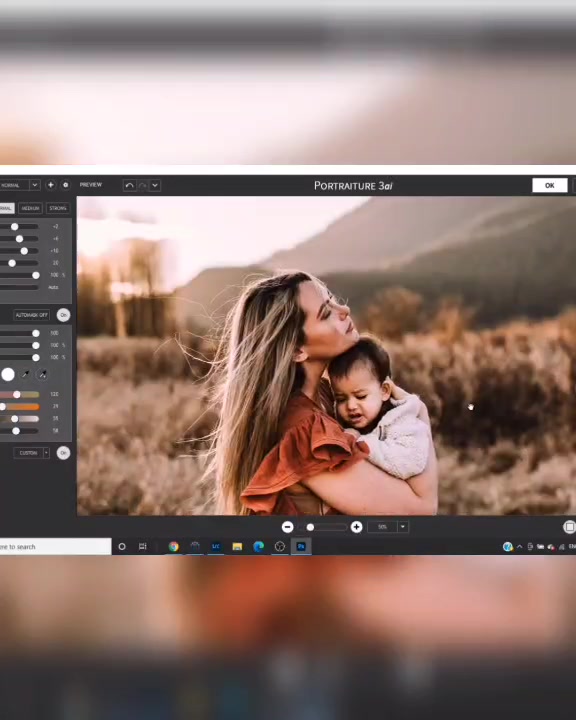Toggle the Automask Off button
576x720 pixels.
pyautogui.click(x=31, y=315)
